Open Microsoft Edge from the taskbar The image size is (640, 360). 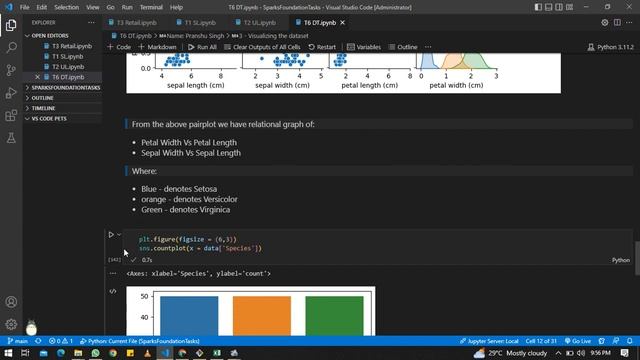click(x=61, y=353)
